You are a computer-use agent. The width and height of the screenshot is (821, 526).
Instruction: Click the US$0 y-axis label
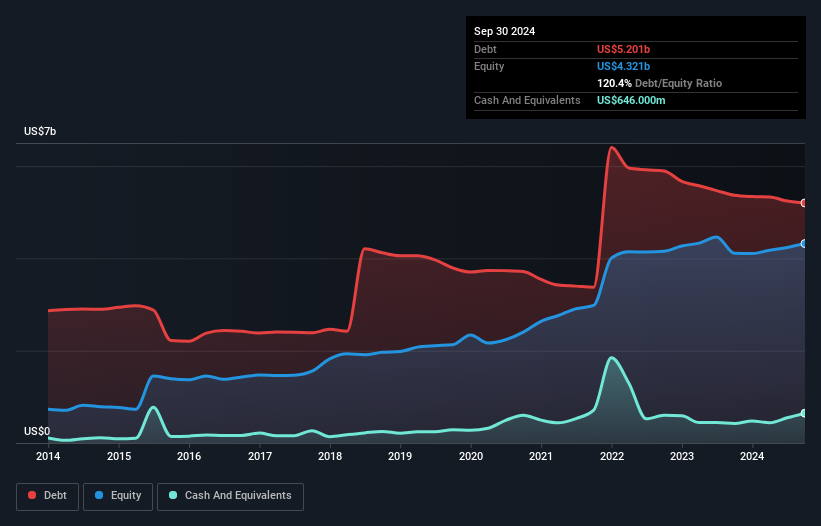coord(37,431)
